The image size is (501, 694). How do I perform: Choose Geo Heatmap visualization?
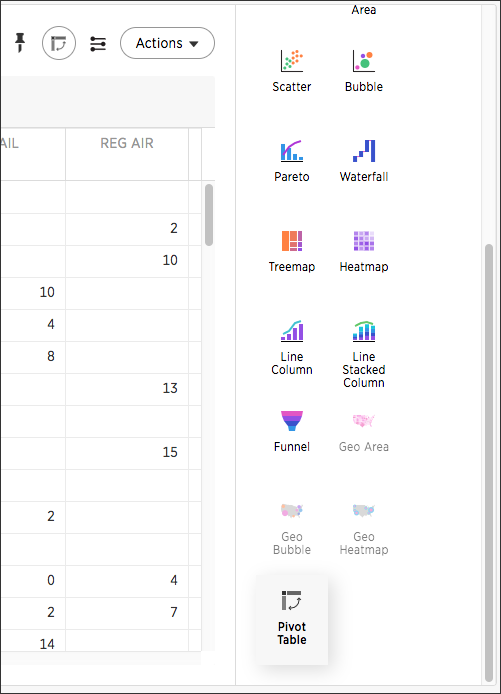click(x=364, y=528)
